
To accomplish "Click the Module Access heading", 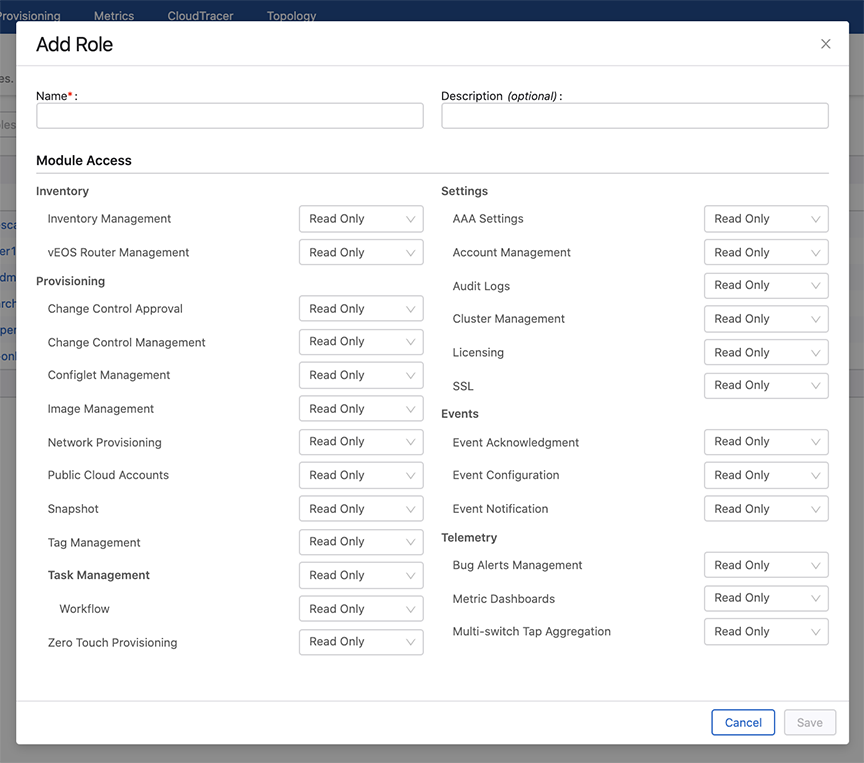I will [84, 160].
